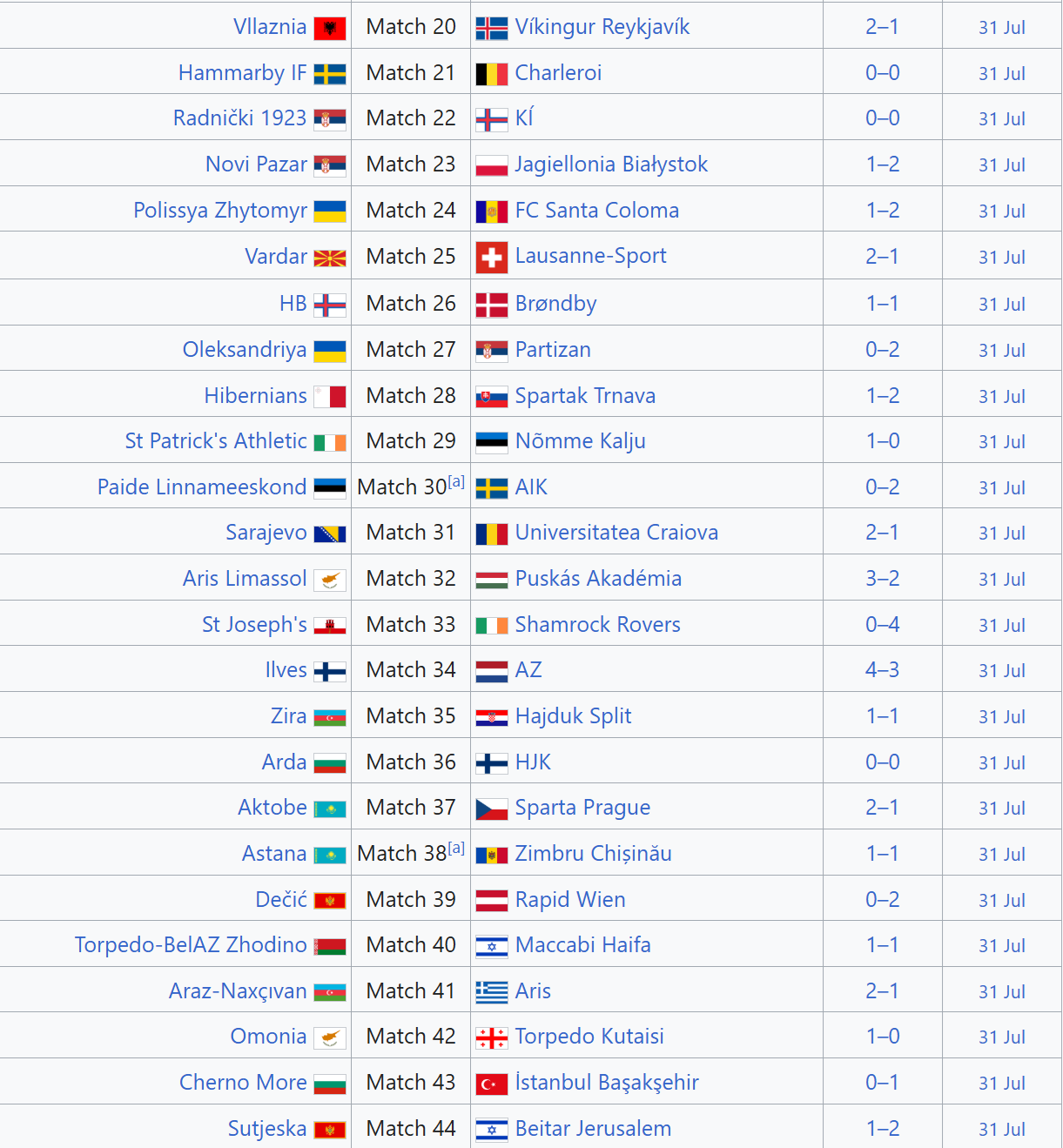
Task: Follow the footnote [a] on Match 30
Action: [456, 481]
